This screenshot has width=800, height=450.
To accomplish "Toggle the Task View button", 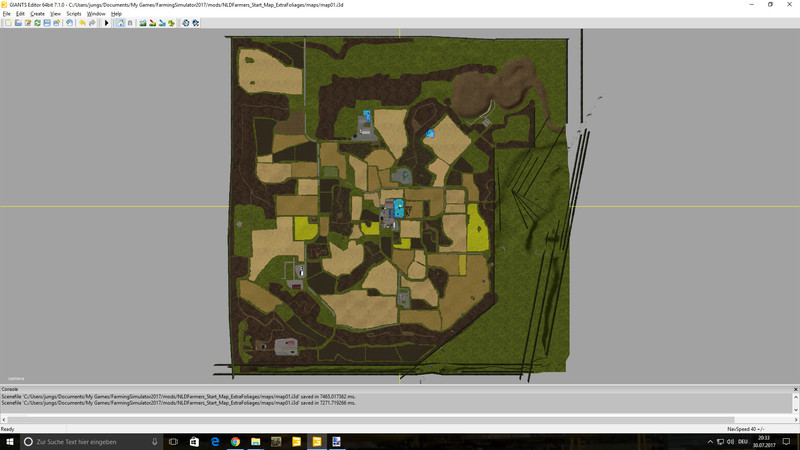I will click(x=173, y=441).
